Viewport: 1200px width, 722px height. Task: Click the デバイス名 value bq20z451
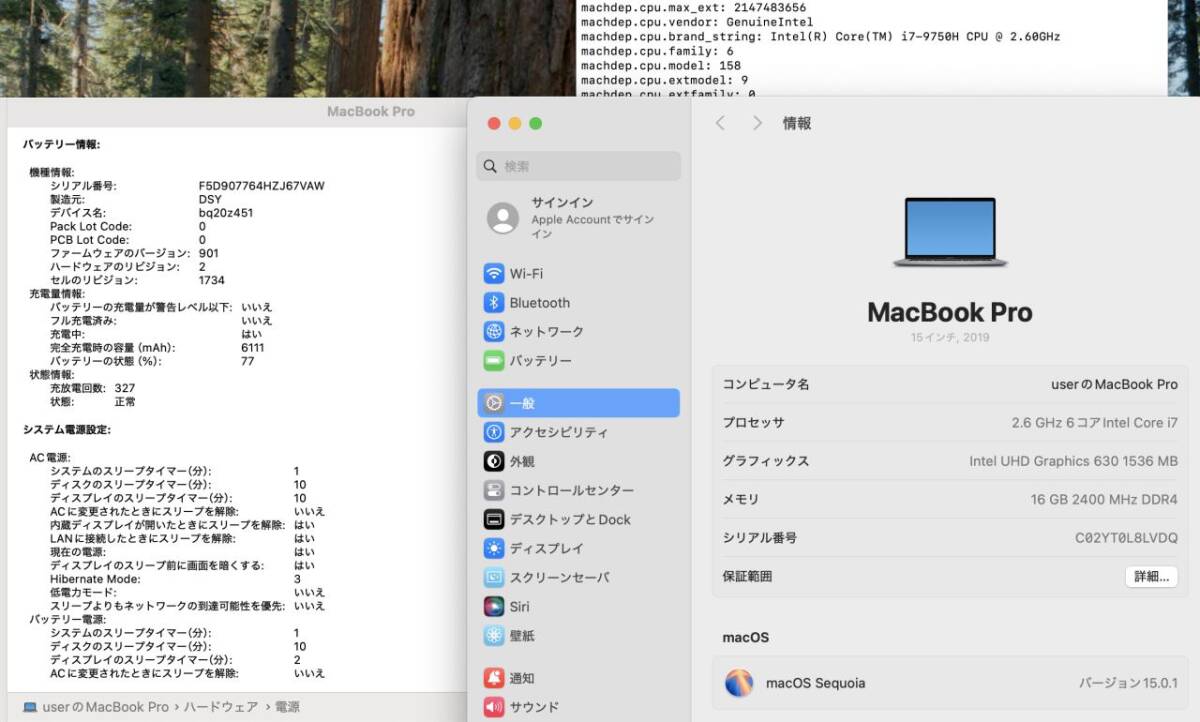[226, 213]
